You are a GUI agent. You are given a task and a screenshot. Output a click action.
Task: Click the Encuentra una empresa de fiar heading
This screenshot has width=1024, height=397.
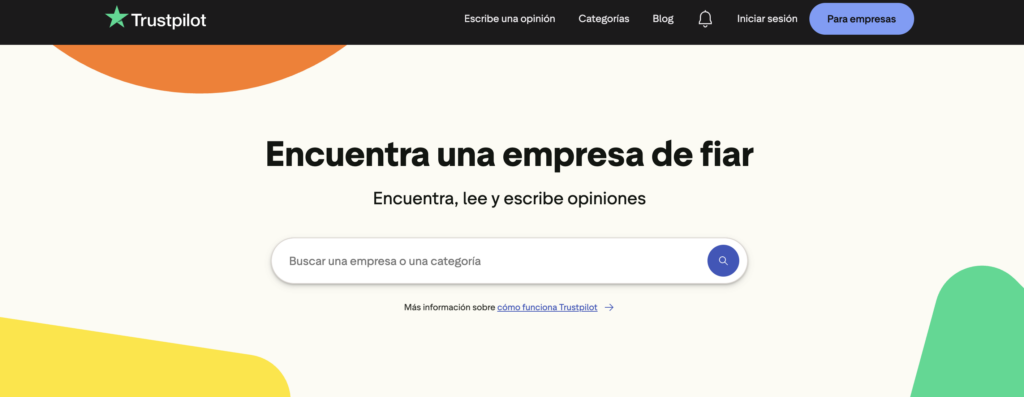(x=509, y=154)
